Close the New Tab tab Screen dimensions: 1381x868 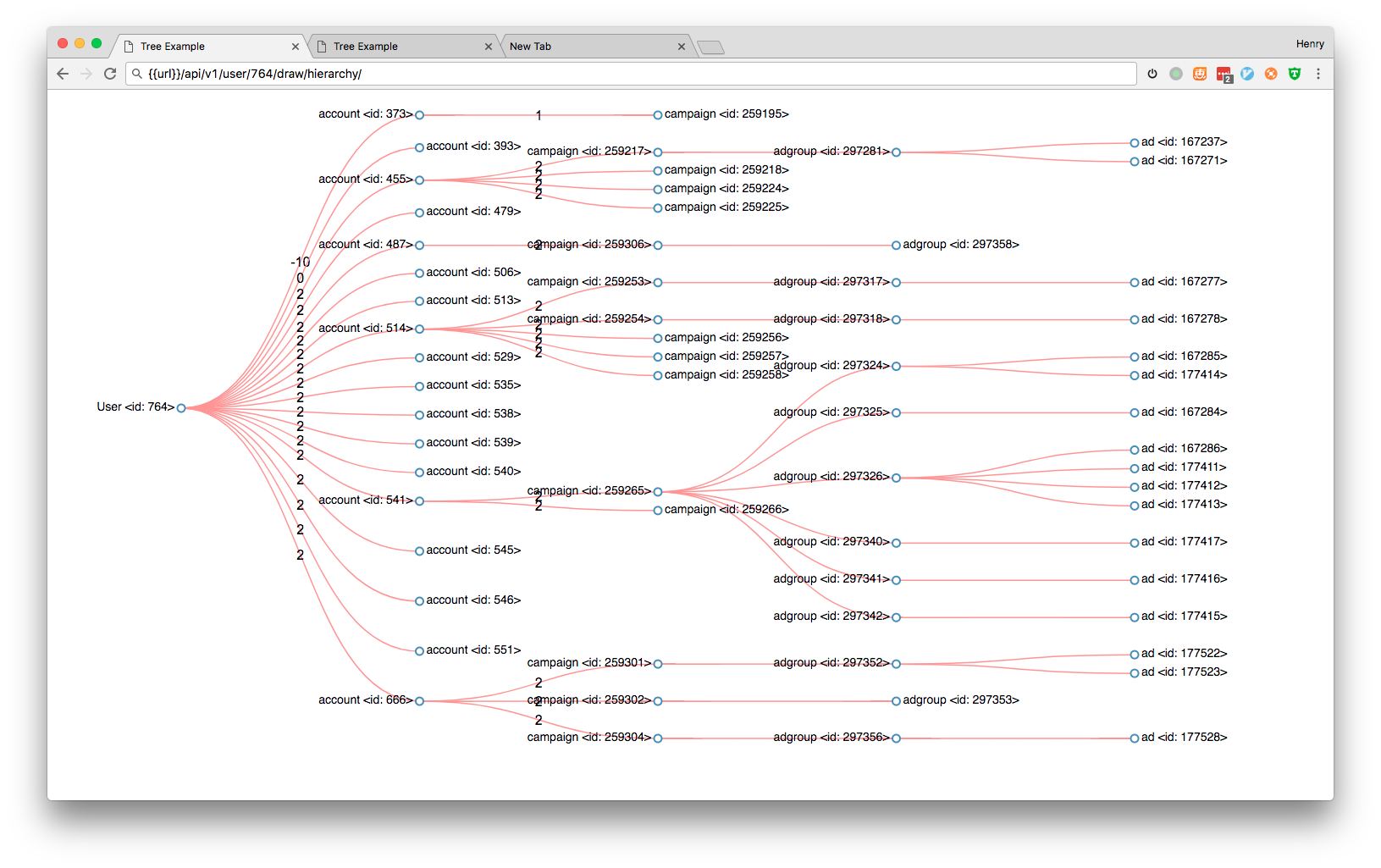click(x=682, y=47)
